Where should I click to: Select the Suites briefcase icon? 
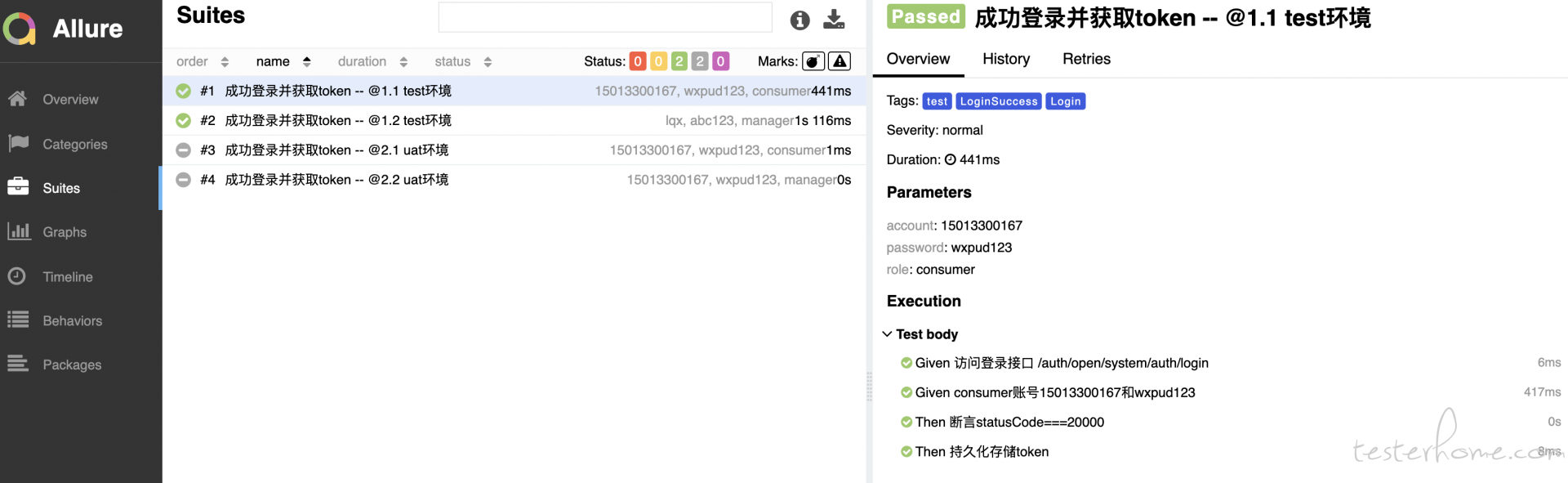pos(18,187)
